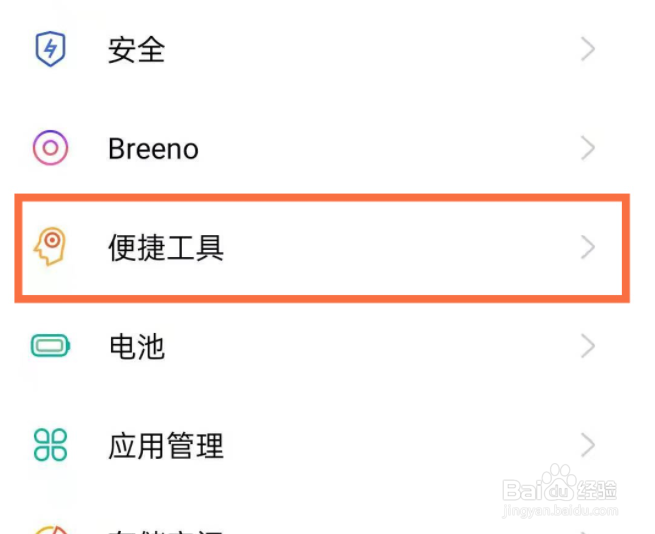Tap the 应用管理 four-circle icon

click(50, 446)
